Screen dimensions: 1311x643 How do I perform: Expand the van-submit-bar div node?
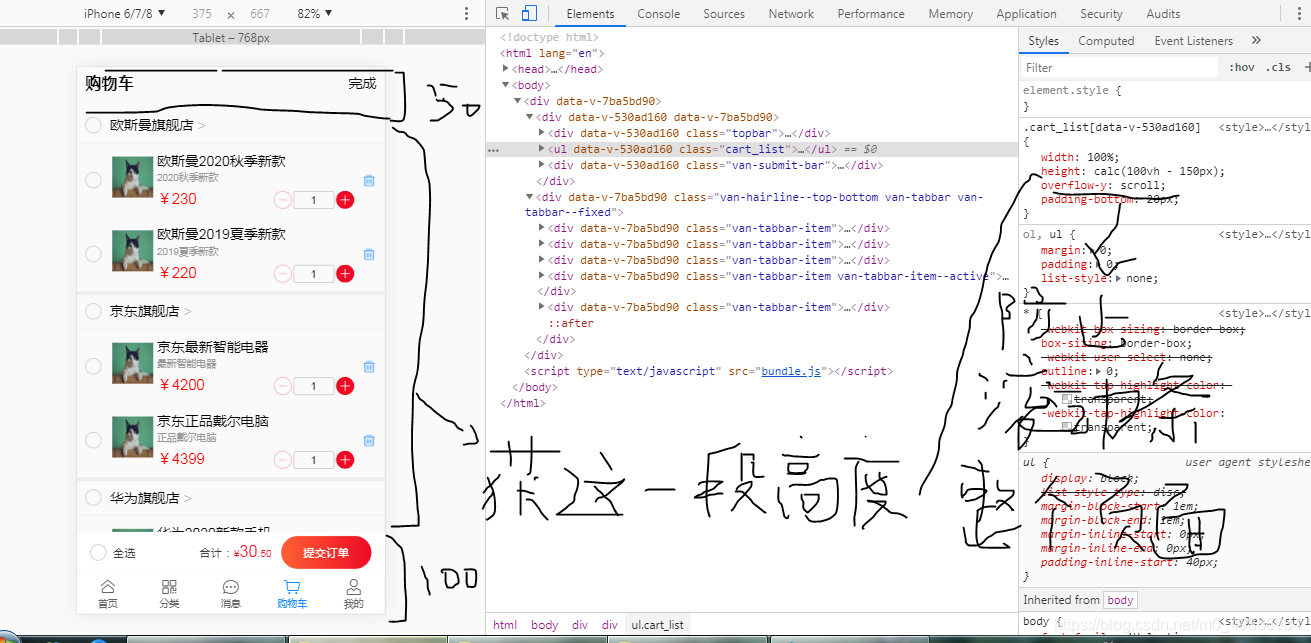(x=542, y=165)
